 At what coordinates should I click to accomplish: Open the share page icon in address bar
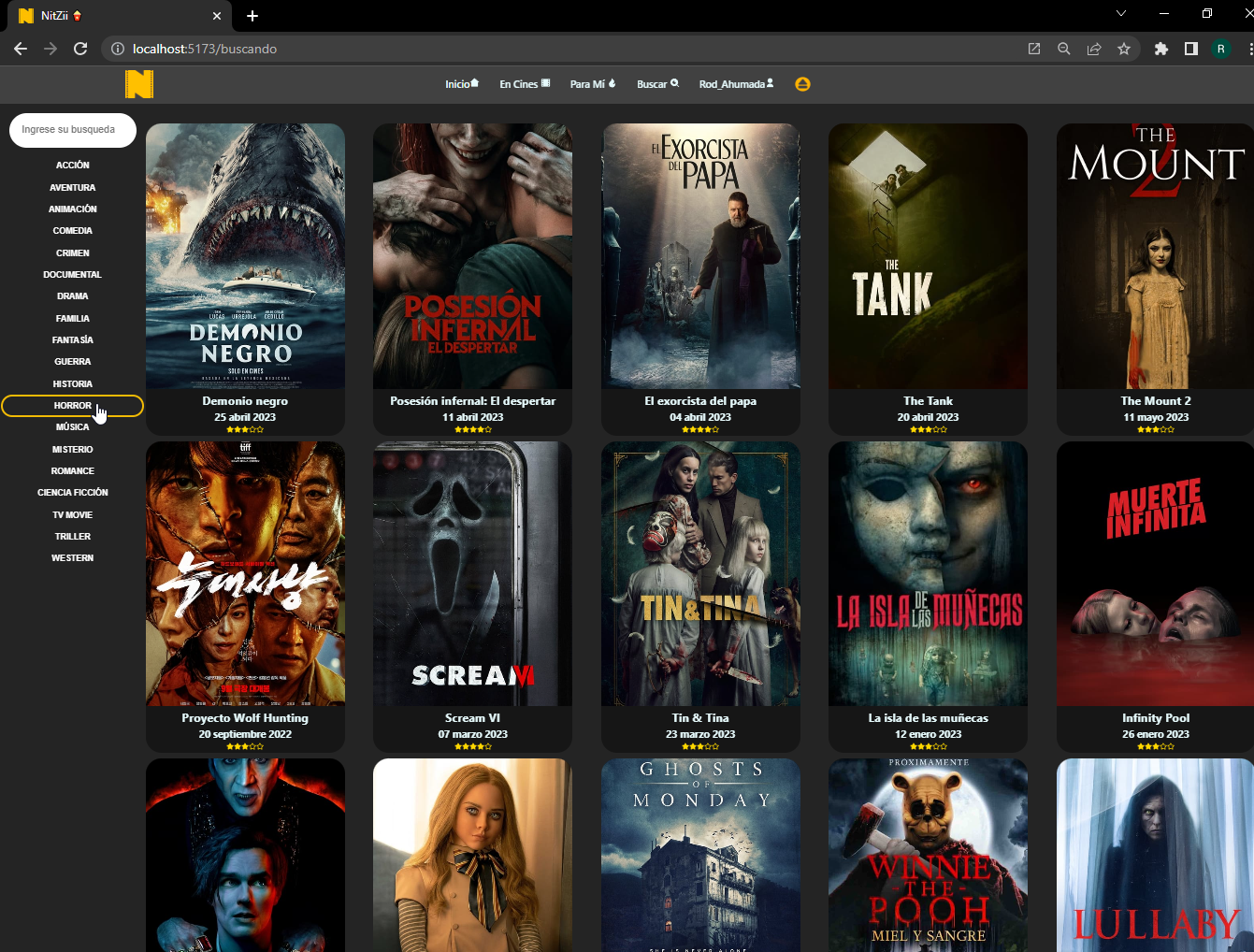1094,49
